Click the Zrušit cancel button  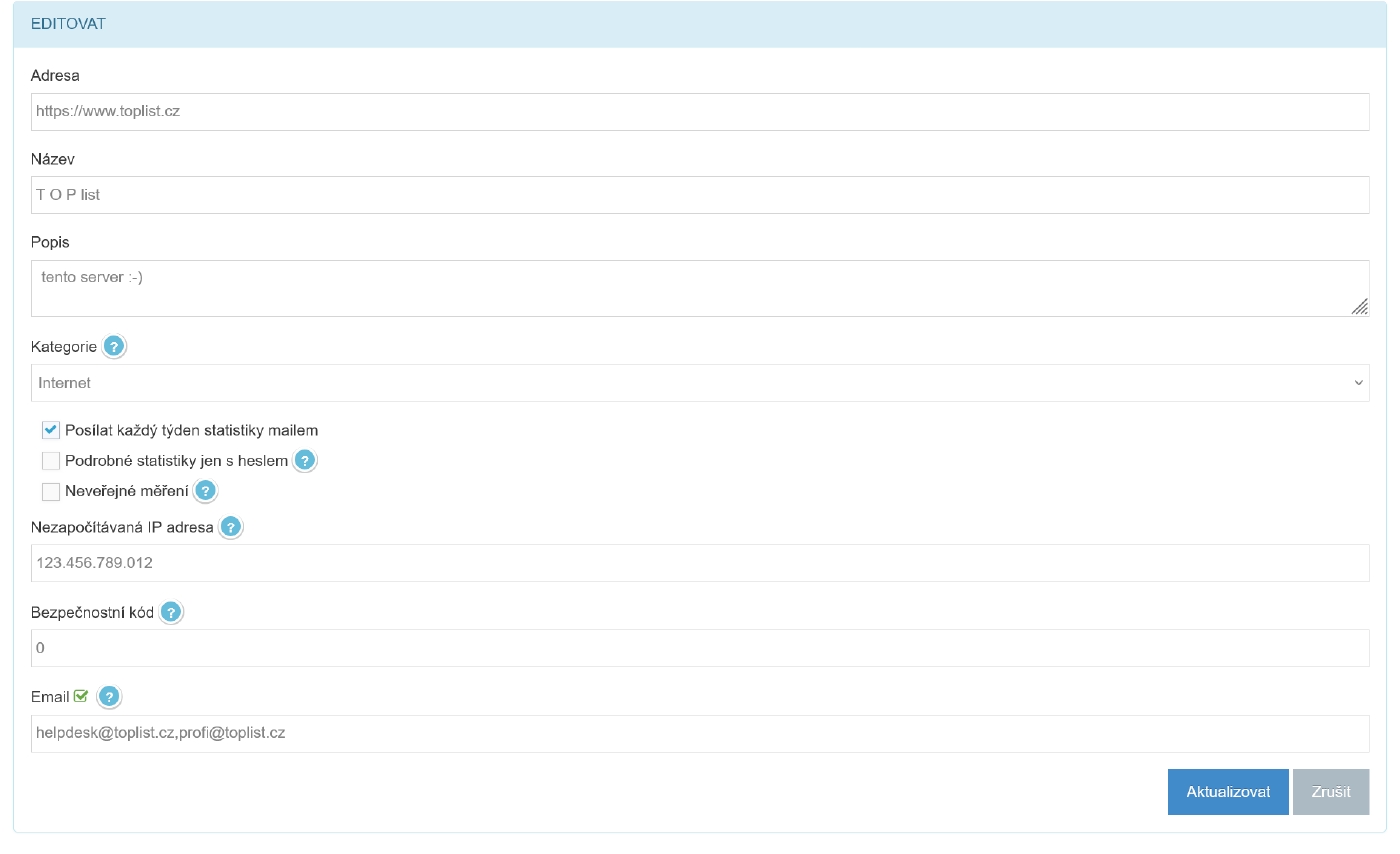pyautogui.click(x=1330, y=792)
